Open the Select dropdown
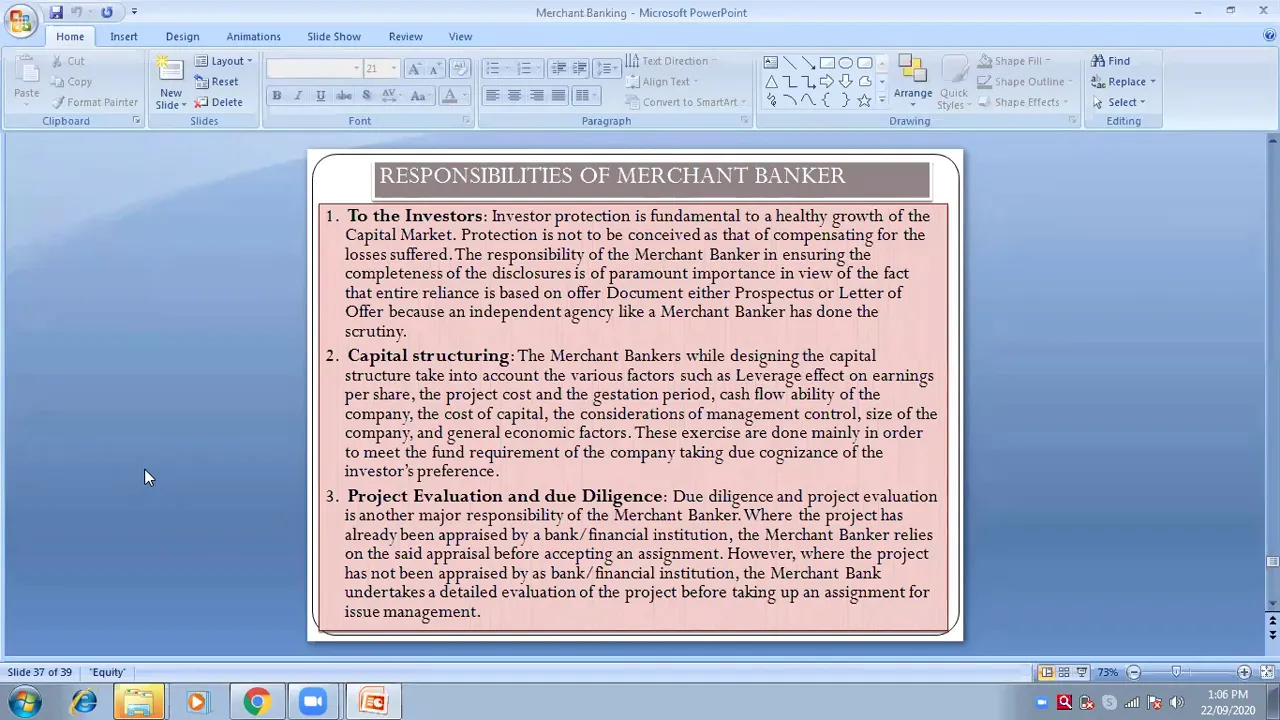 [x=1119, y=102]
